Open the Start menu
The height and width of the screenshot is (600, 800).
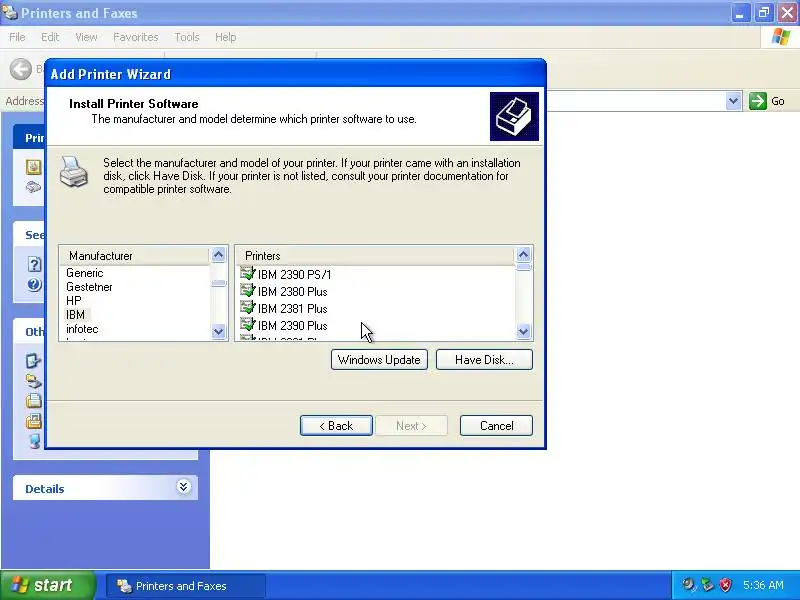48,585
